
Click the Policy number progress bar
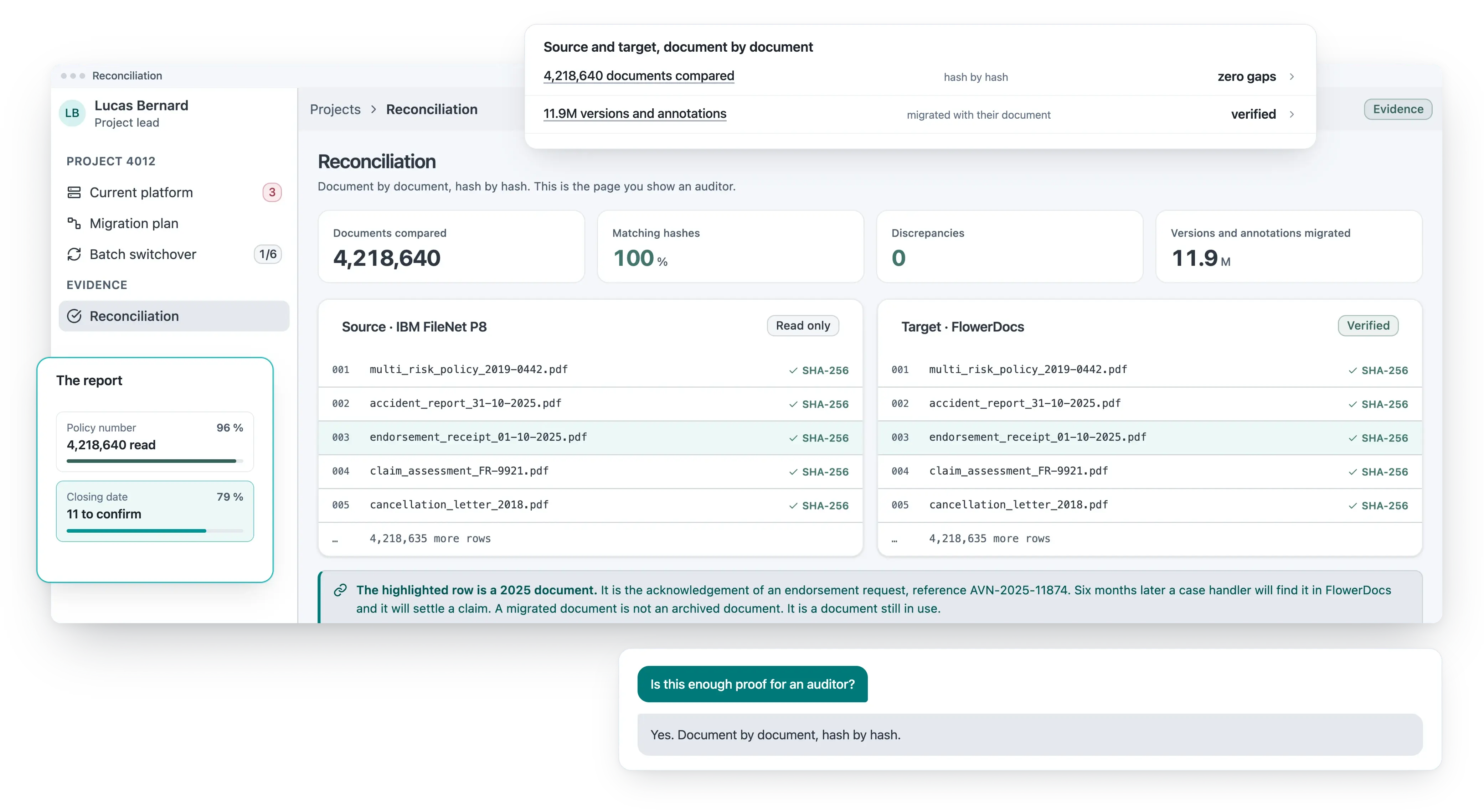pyautogui.click(x=155, y=461)
